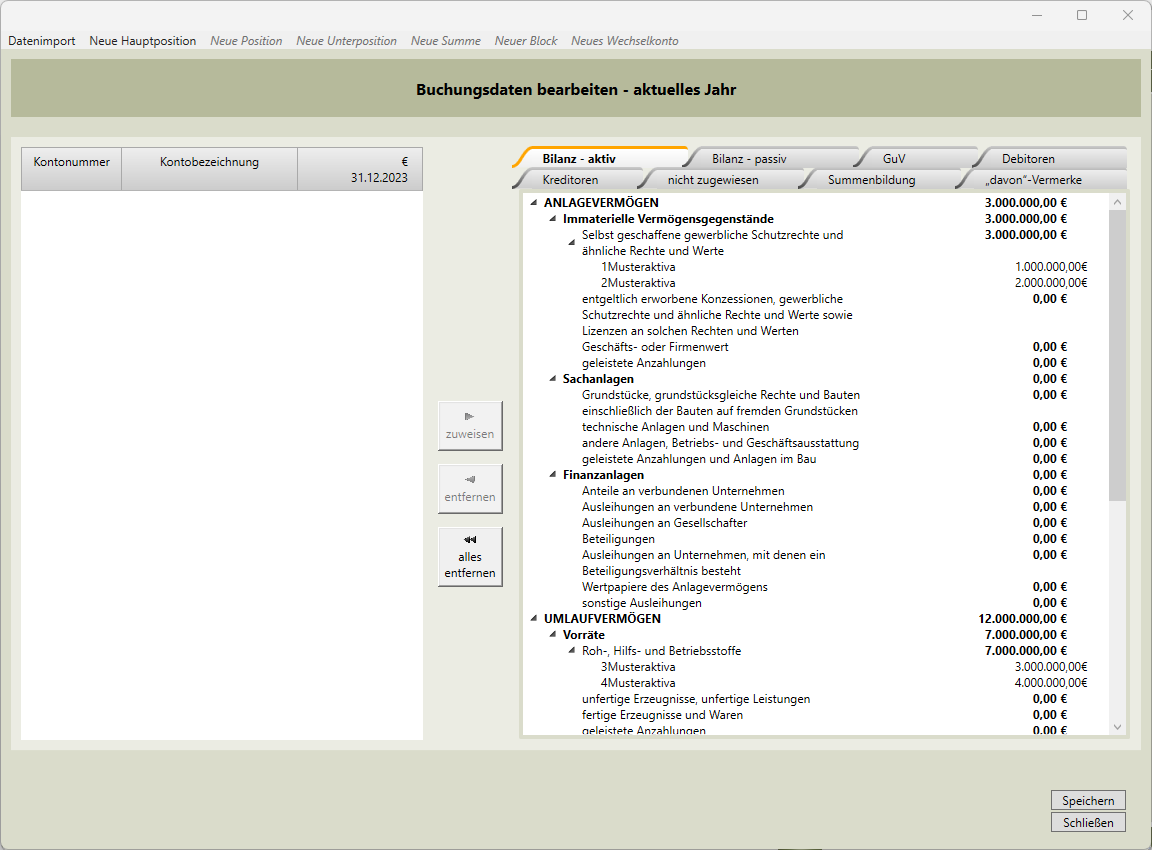Switch to the Debitoren tab
The image size is (1152, 850).
(1028, 158)
